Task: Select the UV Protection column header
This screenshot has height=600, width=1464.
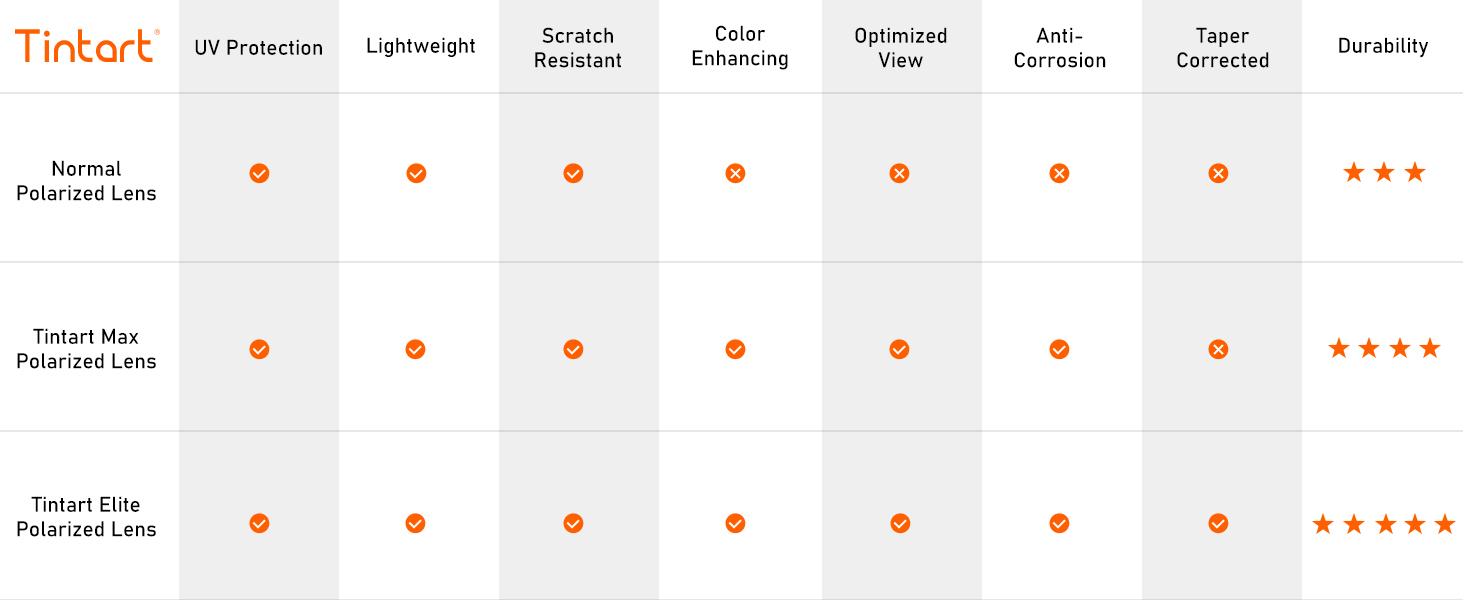Action: pyautogui.click(x=259, y=47)
